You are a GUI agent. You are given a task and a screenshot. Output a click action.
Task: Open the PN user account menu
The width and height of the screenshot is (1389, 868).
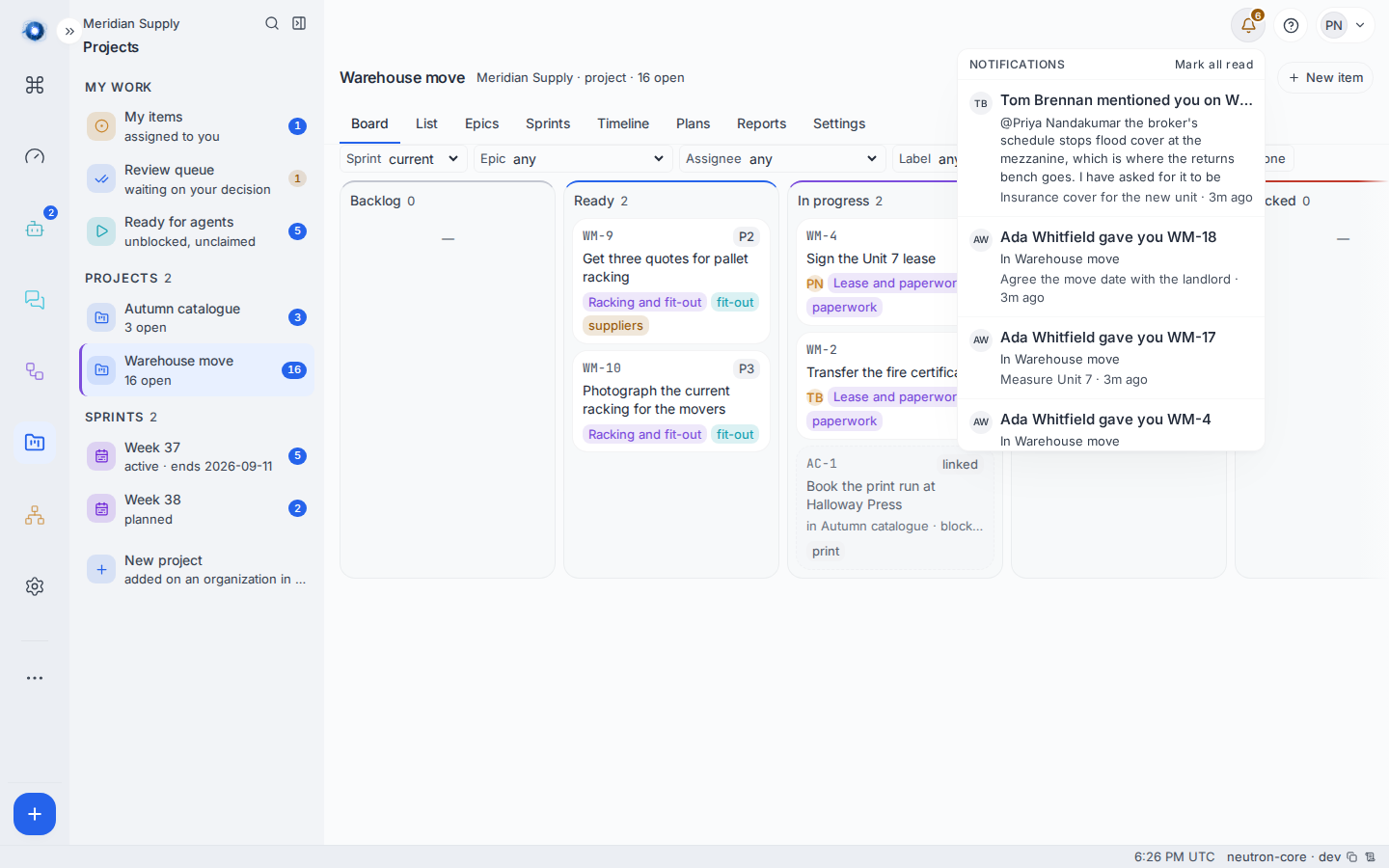click(x=1346, y=26)
